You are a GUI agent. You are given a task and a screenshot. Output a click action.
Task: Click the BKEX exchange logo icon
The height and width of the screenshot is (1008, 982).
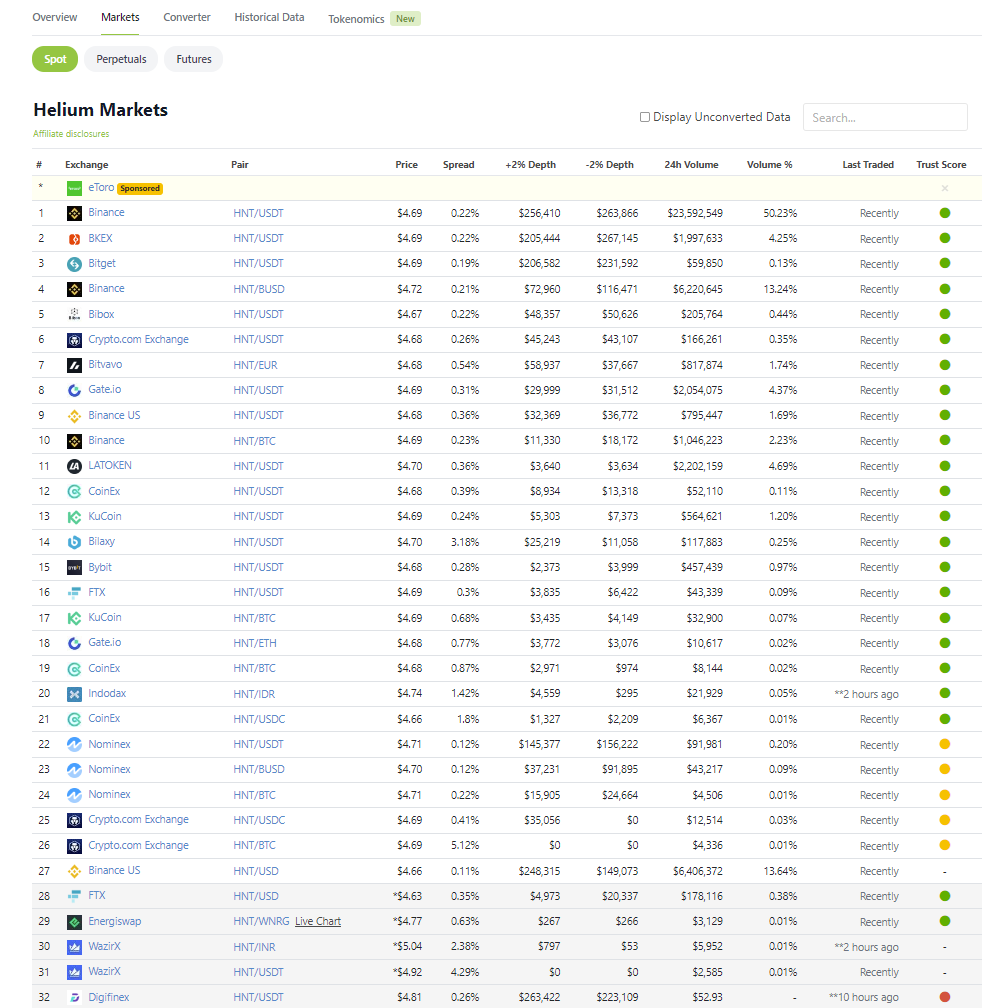click(x=74, y=238)
